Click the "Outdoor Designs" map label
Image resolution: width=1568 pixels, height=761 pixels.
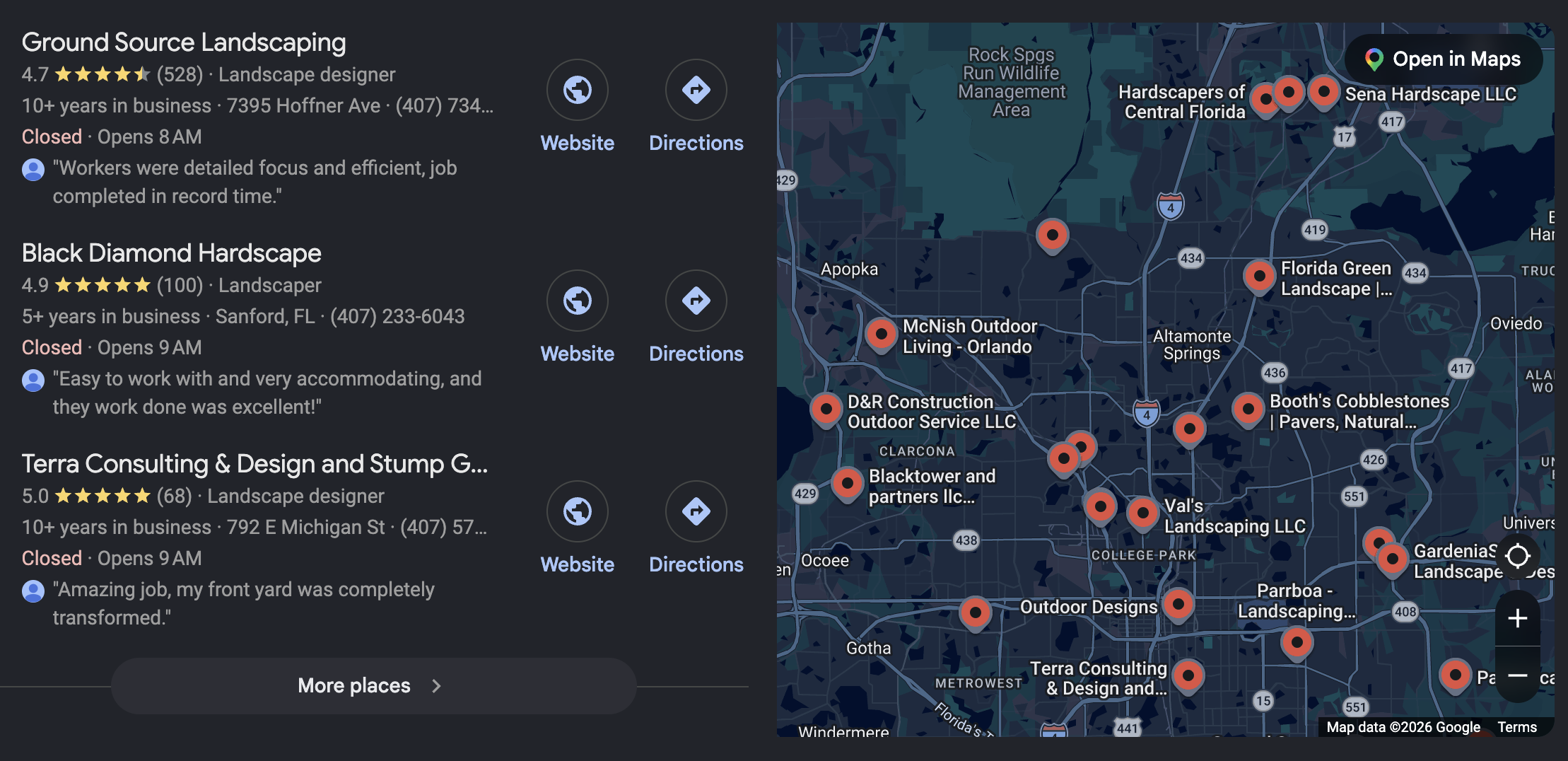[1089, 607]
